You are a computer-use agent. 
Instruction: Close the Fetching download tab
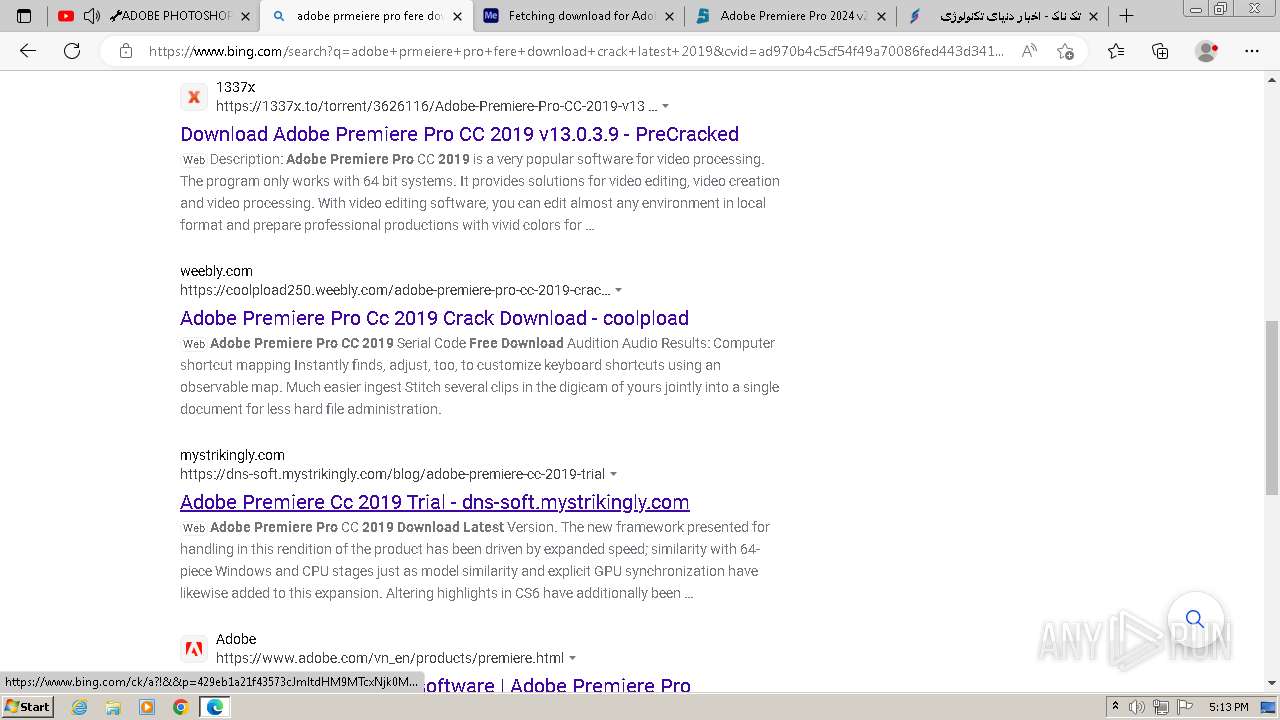[x=669, y=16]
